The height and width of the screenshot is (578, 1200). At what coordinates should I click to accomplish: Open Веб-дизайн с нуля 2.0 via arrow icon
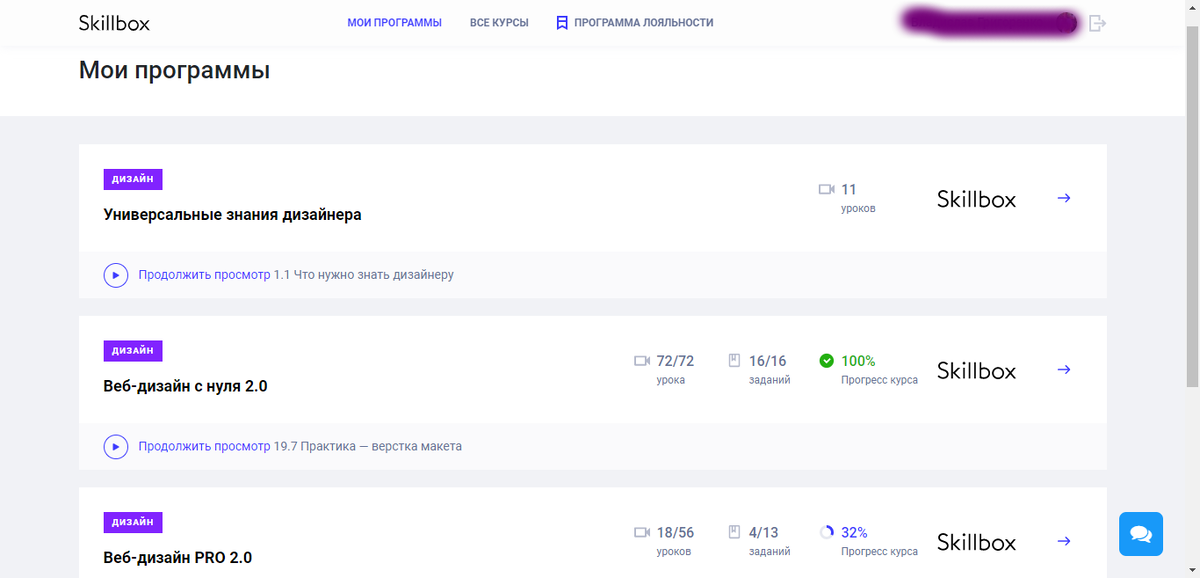pos(1064,370)
